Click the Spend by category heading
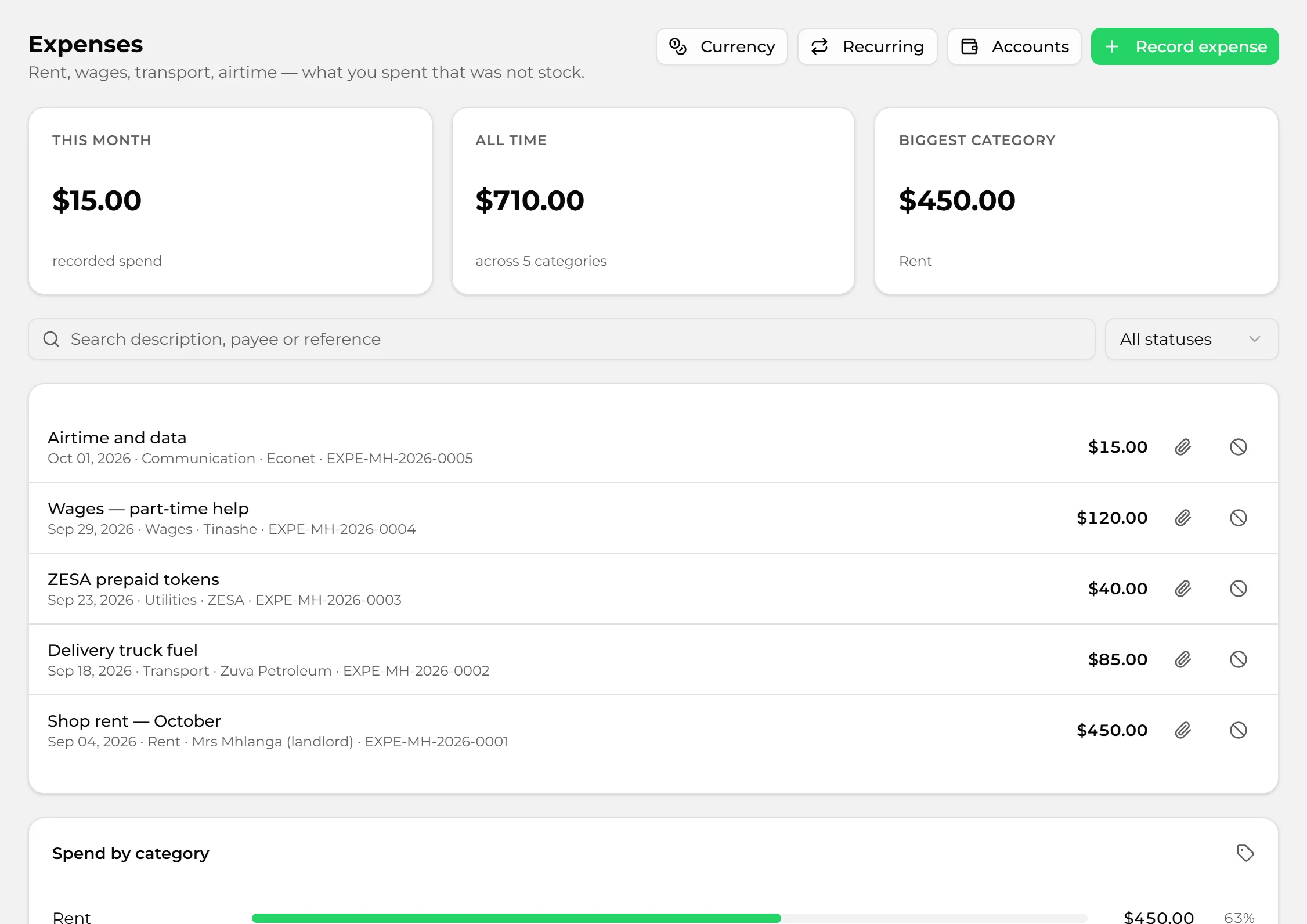This screenshot has width=1307, height=924. (x=131, y=853)
